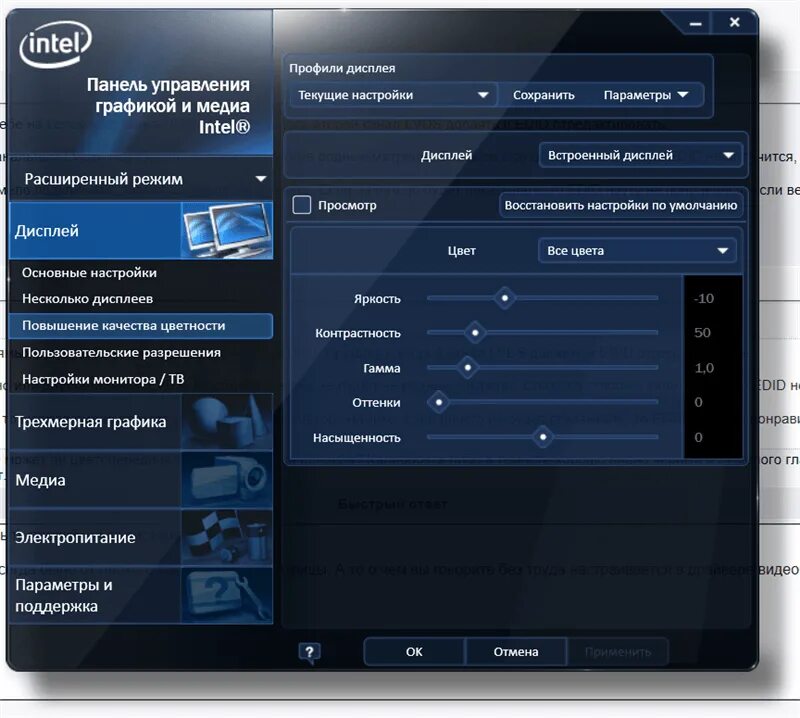Click the OK button

[x=414, y=652]
